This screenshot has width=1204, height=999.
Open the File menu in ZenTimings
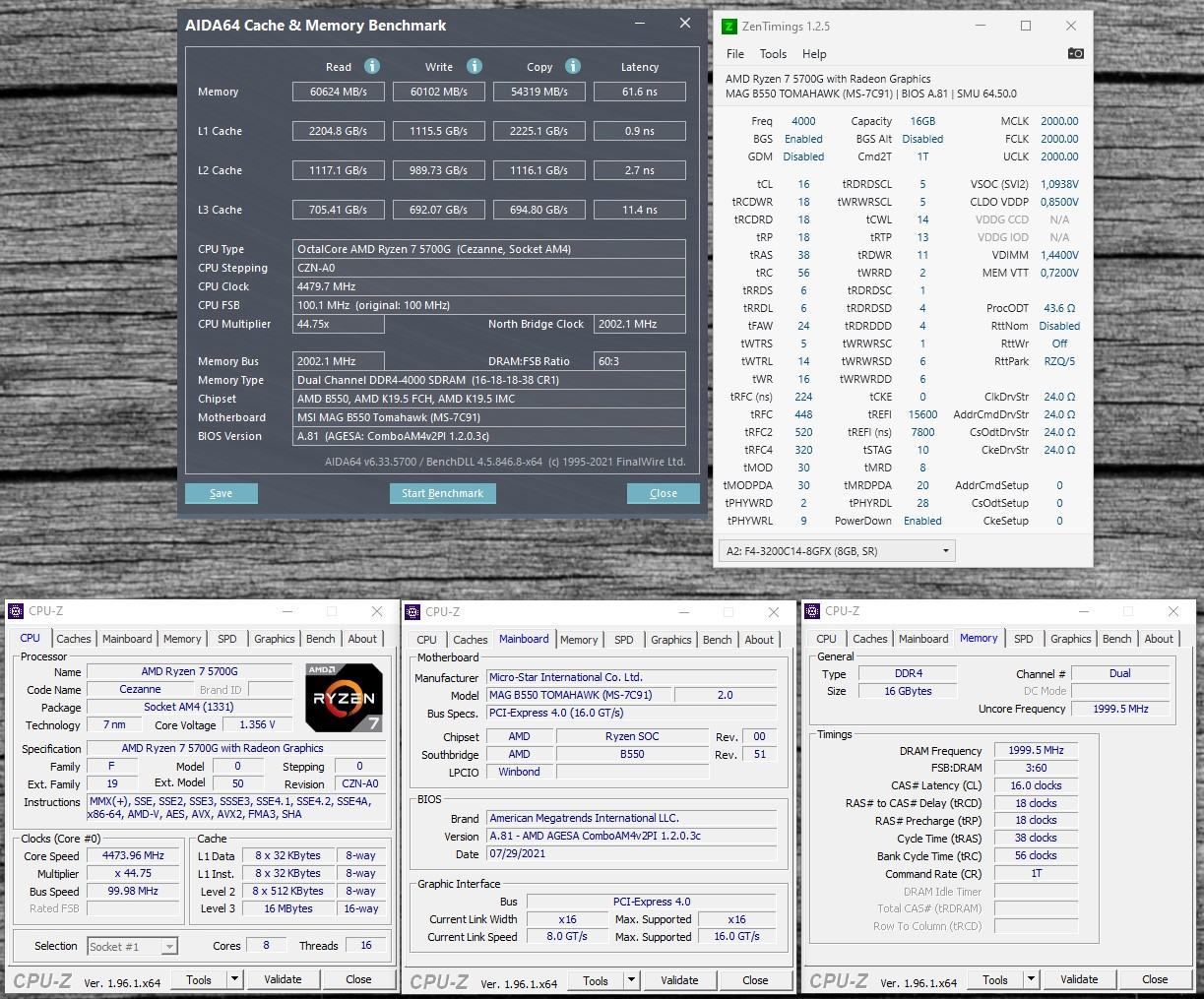tap(735, 54)
